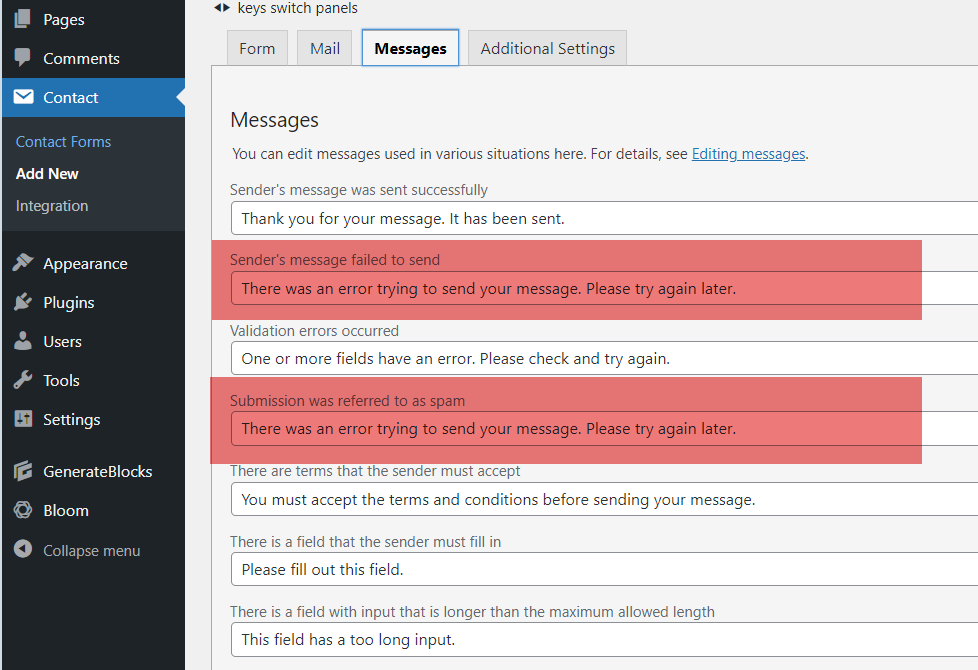
Task: Click the Plugins plug icon
Action: [22, 302]
